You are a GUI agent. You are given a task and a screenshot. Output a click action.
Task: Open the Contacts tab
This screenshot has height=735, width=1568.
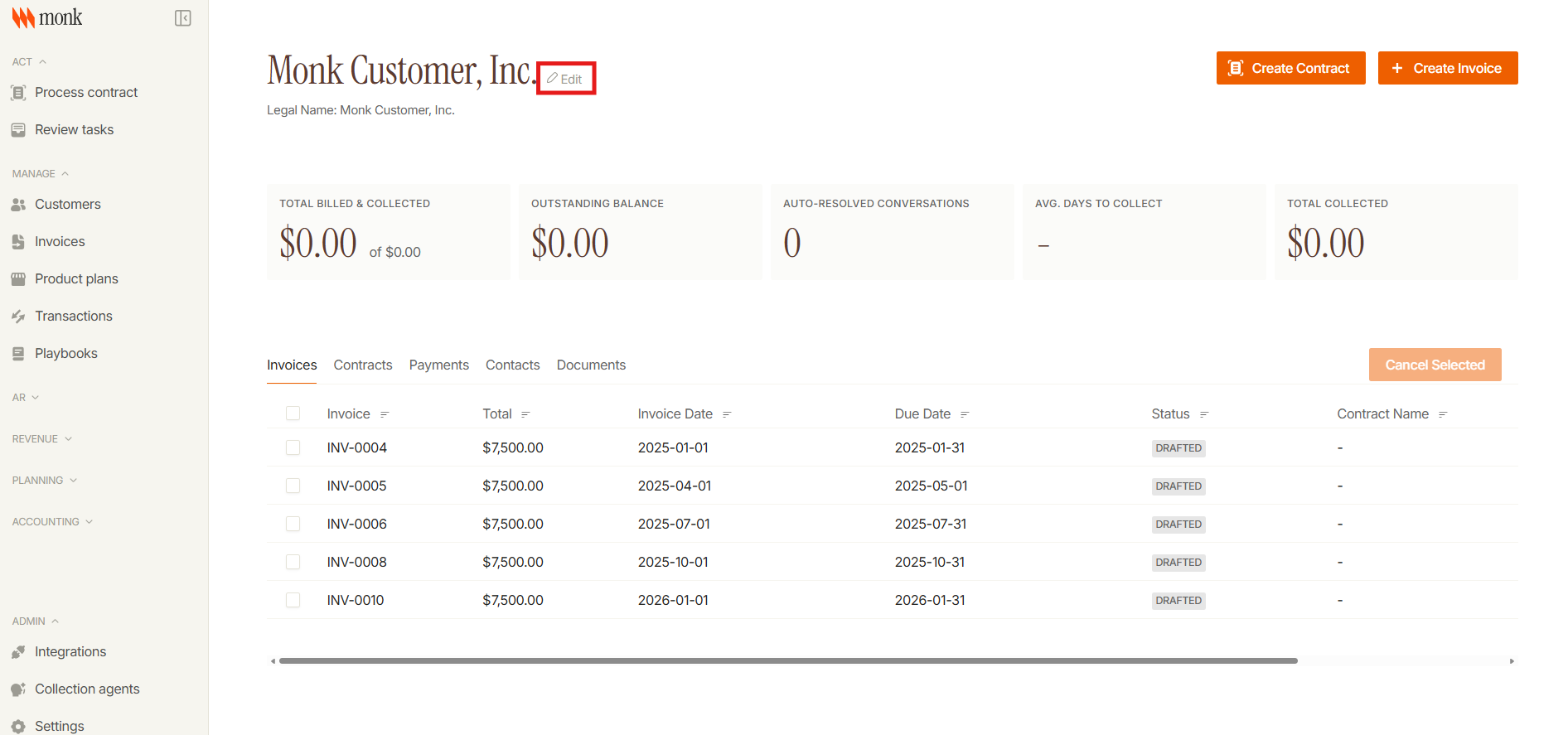tap(513, 365)
